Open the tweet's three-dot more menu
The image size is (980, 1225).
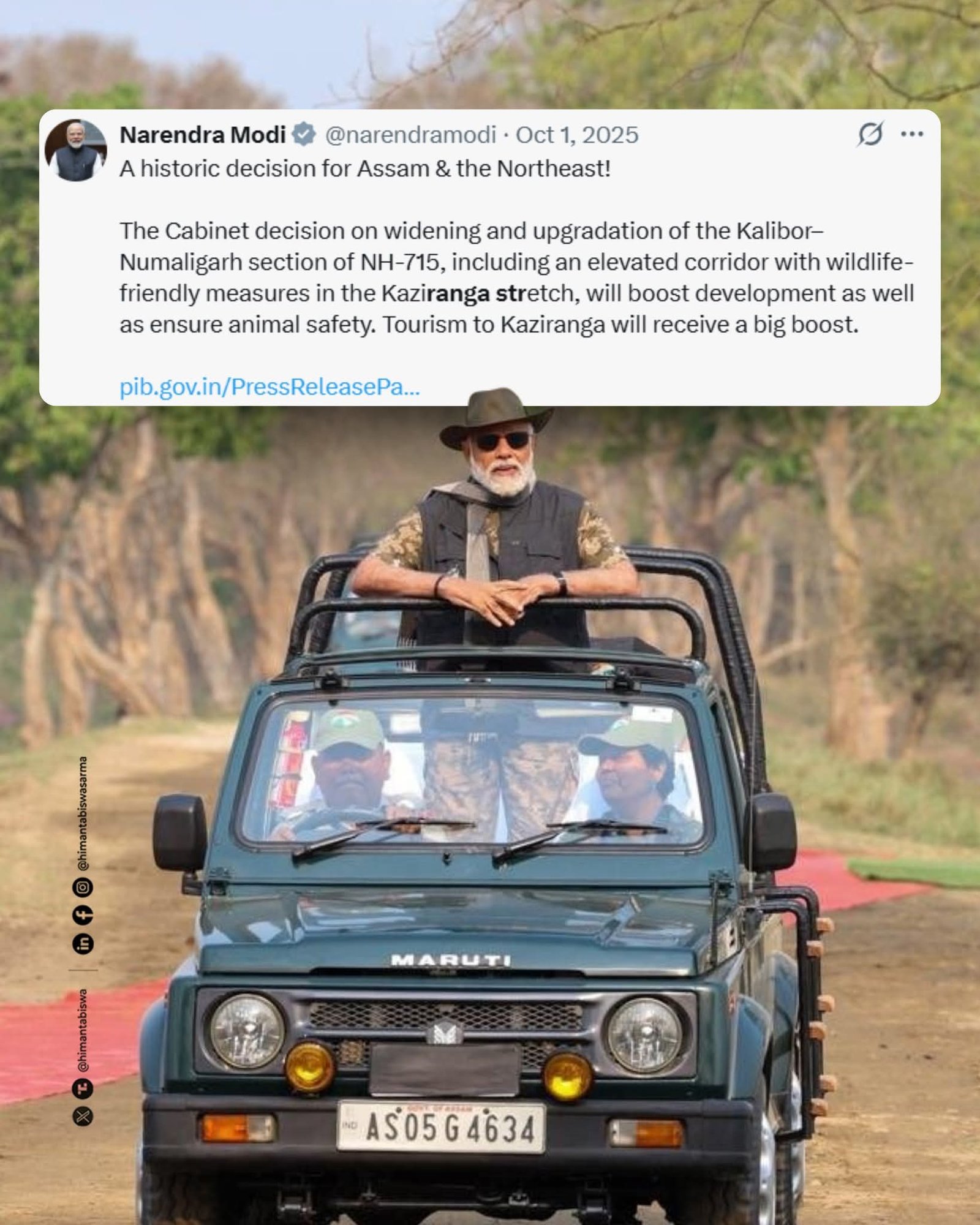[912, 134]
